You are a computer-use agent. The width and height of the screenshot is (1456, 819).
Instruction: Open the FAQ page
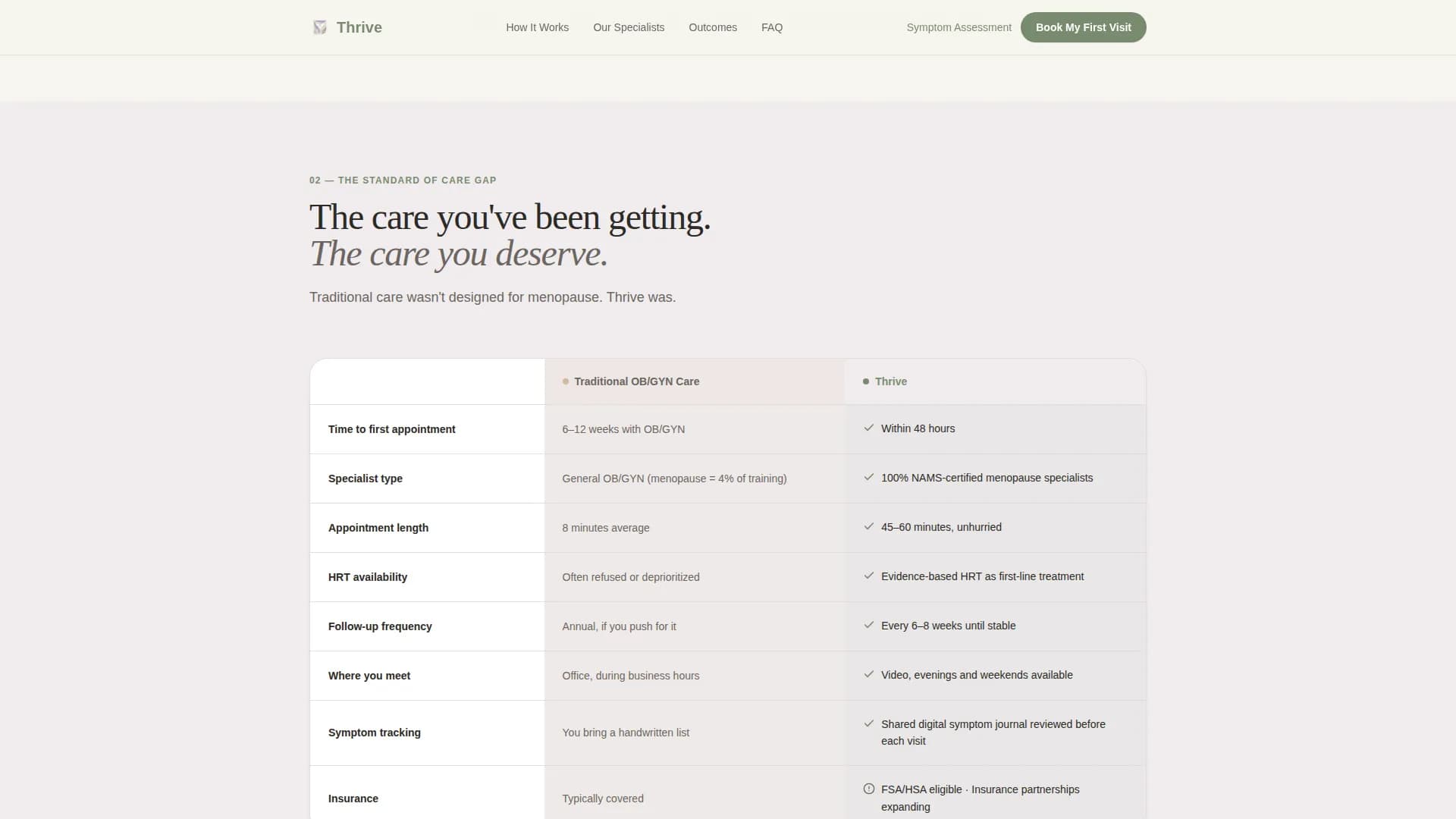coord(772,27)
